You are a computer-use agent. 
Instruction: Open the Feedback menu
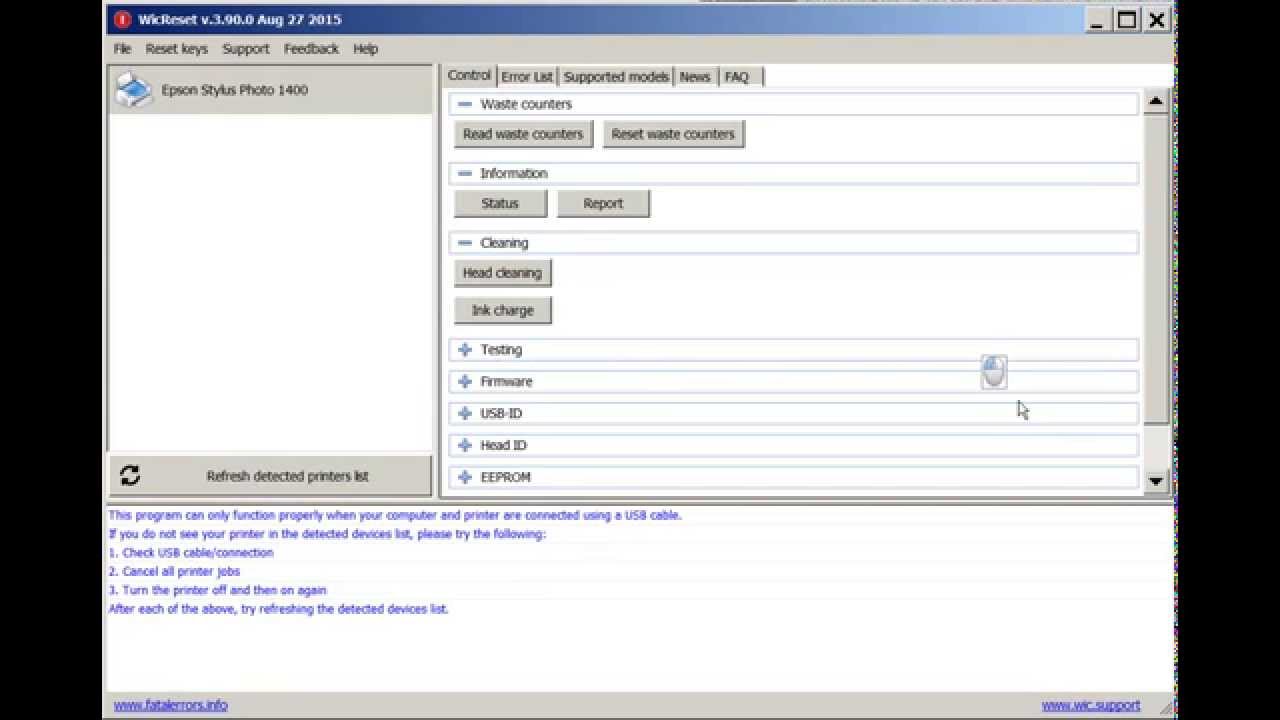click(x=311, y=49)
